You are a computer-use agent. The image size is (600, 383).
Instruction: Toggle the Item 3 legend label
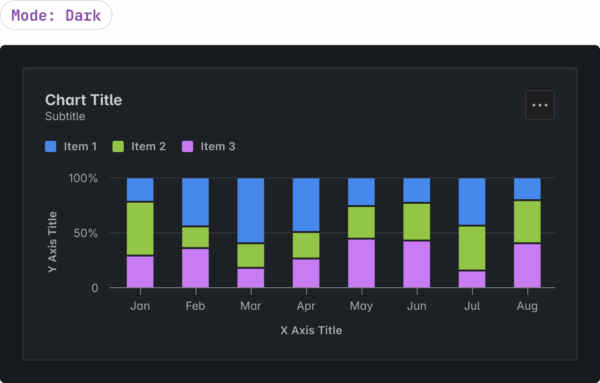pyautogui.click(x=218, y=147)
